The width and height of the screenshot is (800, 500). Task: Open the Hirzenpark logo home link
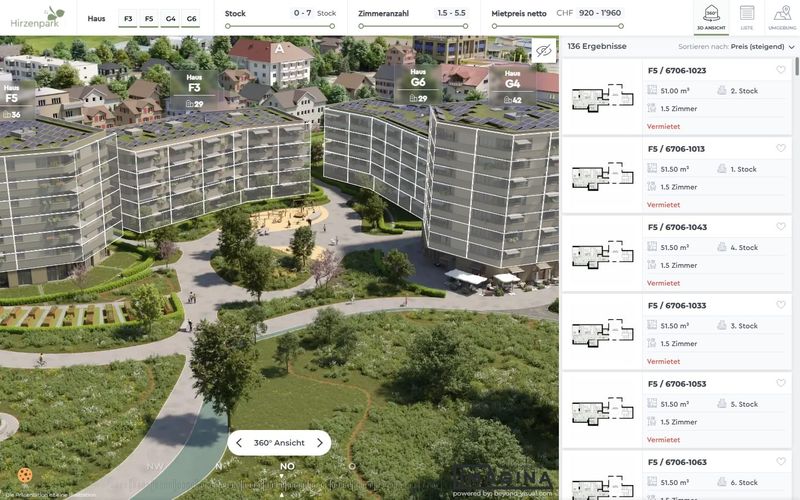click(x=38, y=17)
